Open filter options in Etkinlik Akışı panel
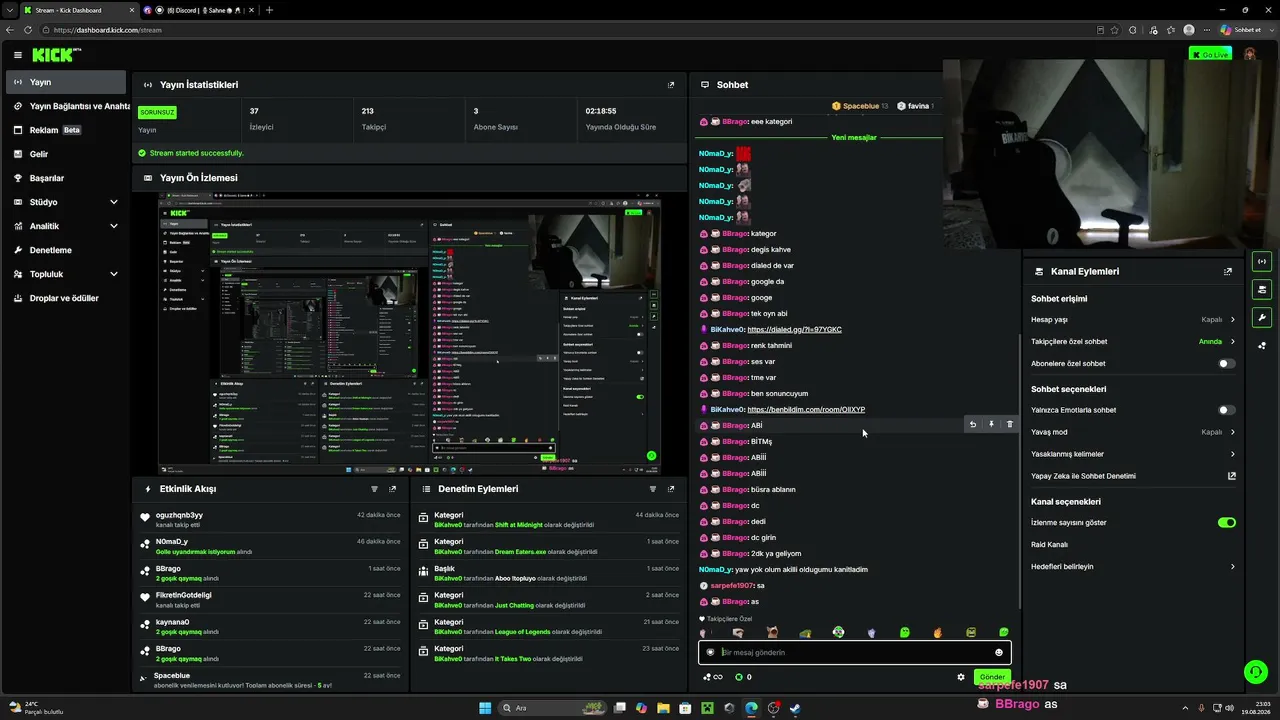 click(375, 489)
